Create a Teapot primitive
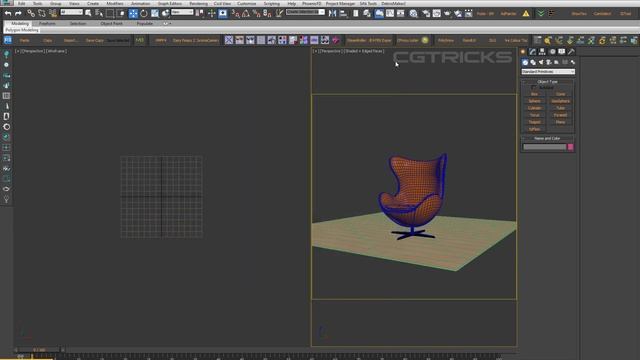The image size is (640, 360). point(534,122)
